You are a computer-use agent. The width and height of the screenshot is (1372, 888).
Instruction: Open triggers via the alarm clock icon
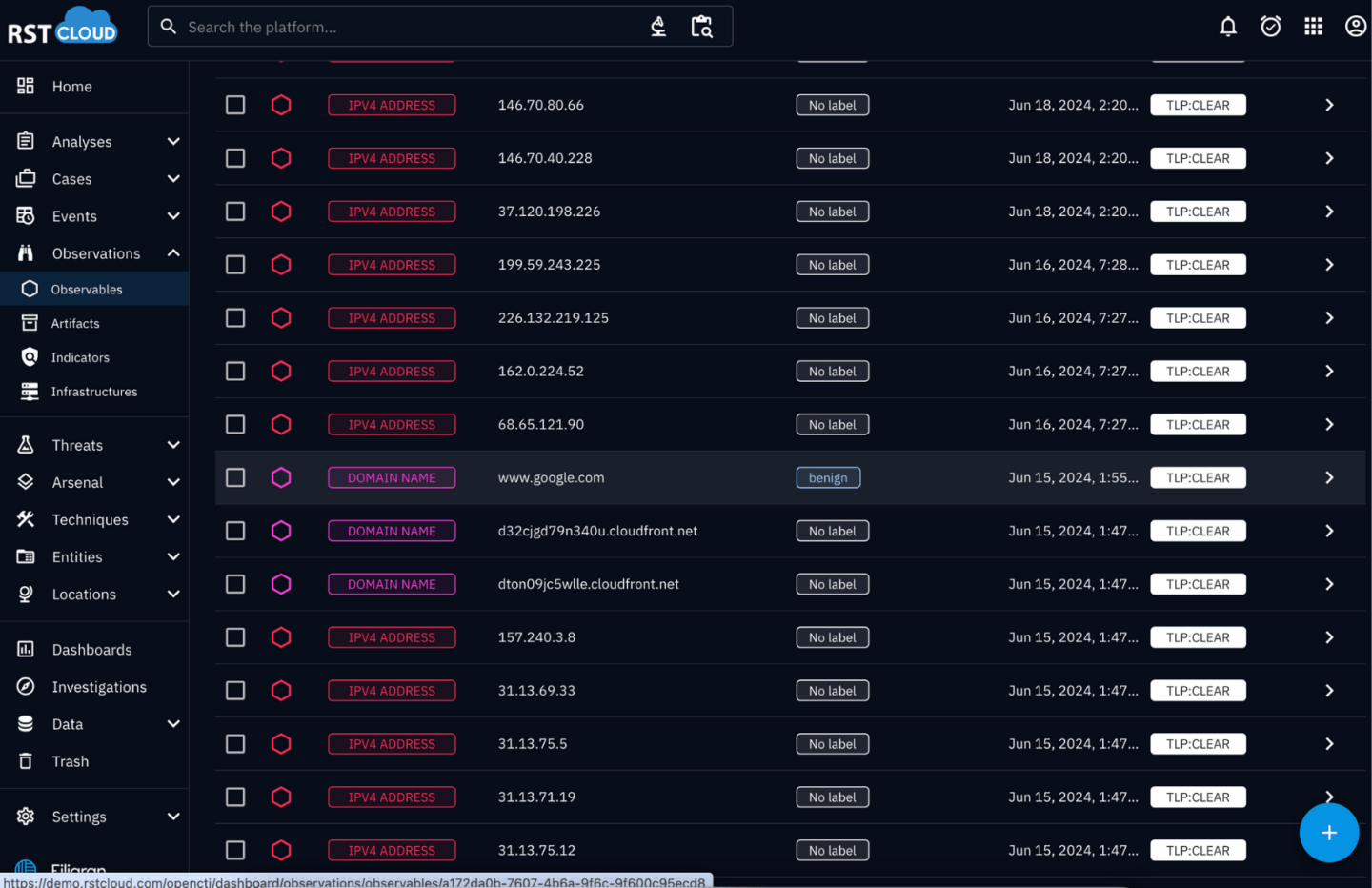pos(1271,26)
